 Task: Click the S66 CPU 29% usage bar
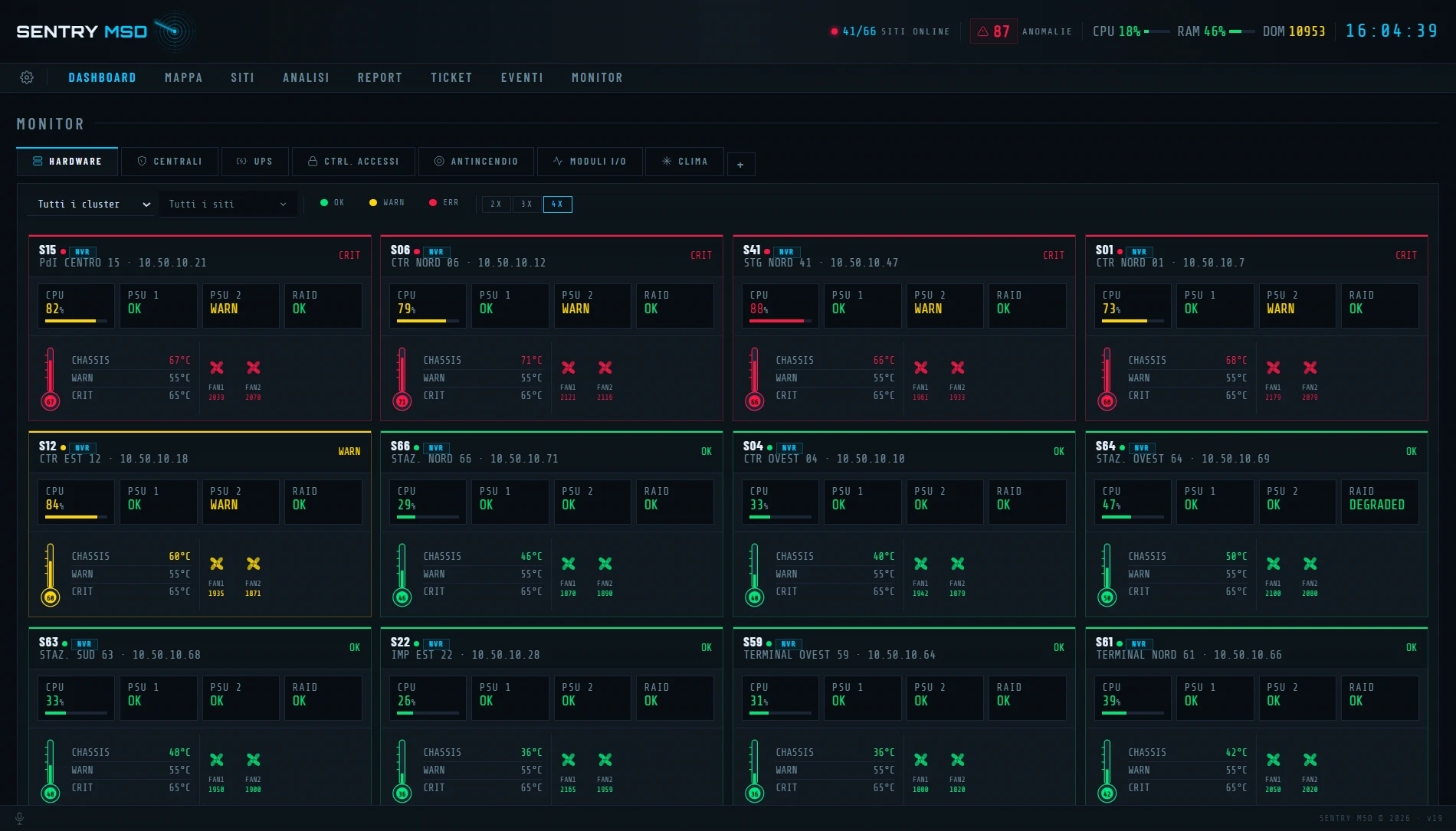pos(428,517)
